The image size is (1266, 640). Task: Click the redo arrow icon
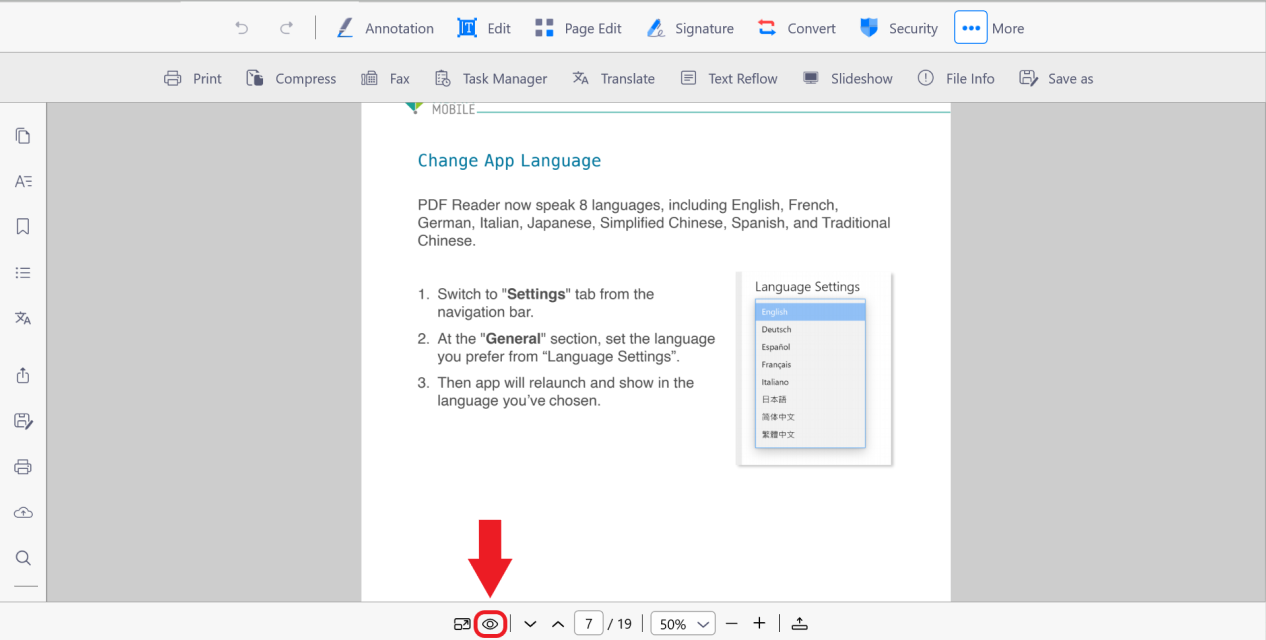coord(286,28)
